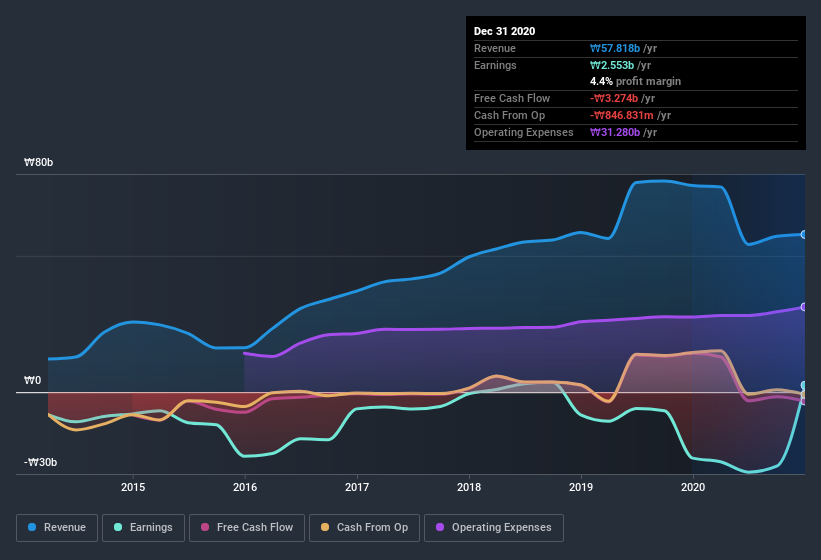The height and width of the screenshot is (560, 821).
Task: Click the Revenue end-point marker on chart
Action: click(804, 234)
